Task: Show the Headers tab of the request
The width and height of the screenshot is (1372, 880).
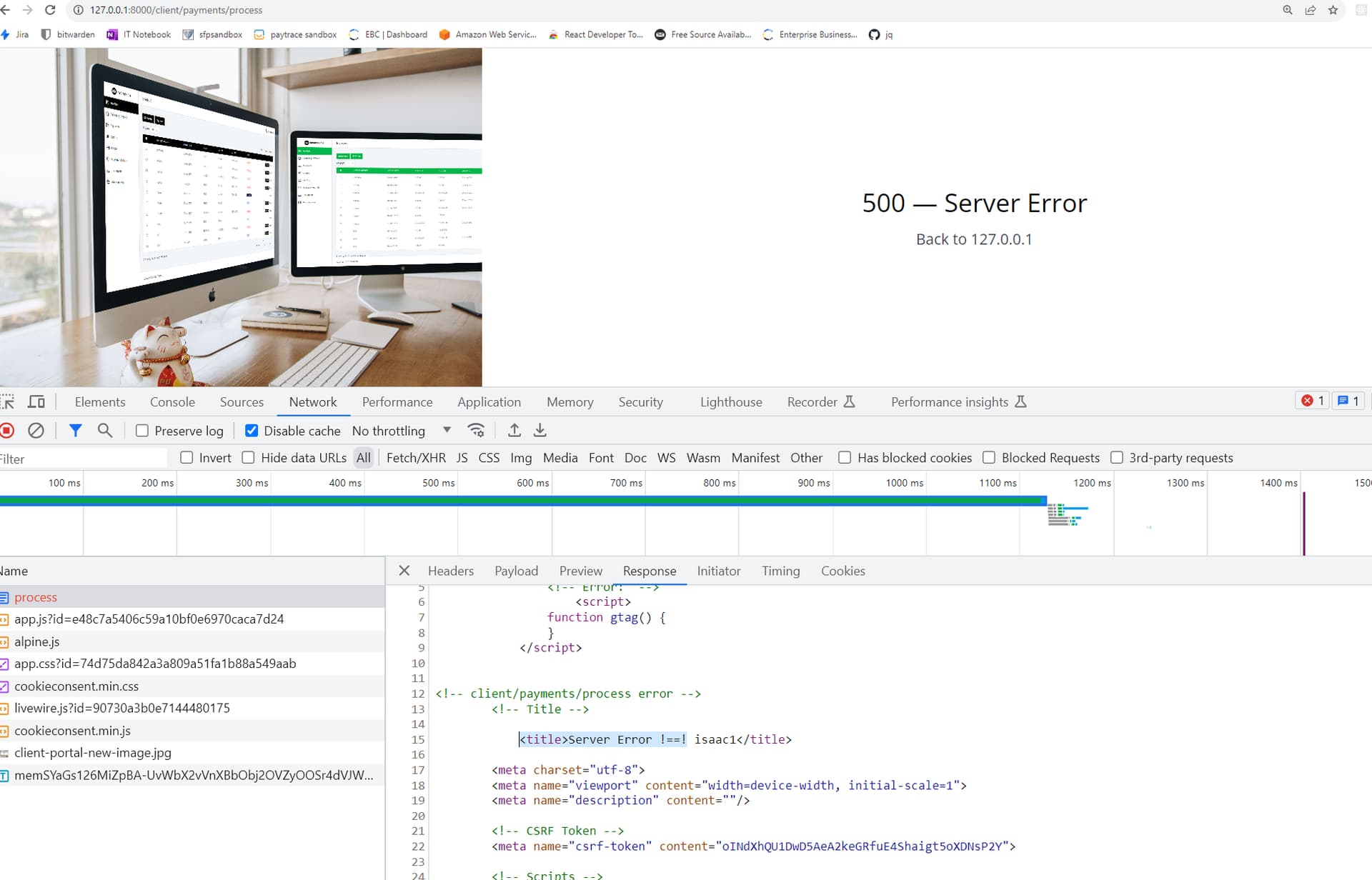Action: tap(451, 571)
